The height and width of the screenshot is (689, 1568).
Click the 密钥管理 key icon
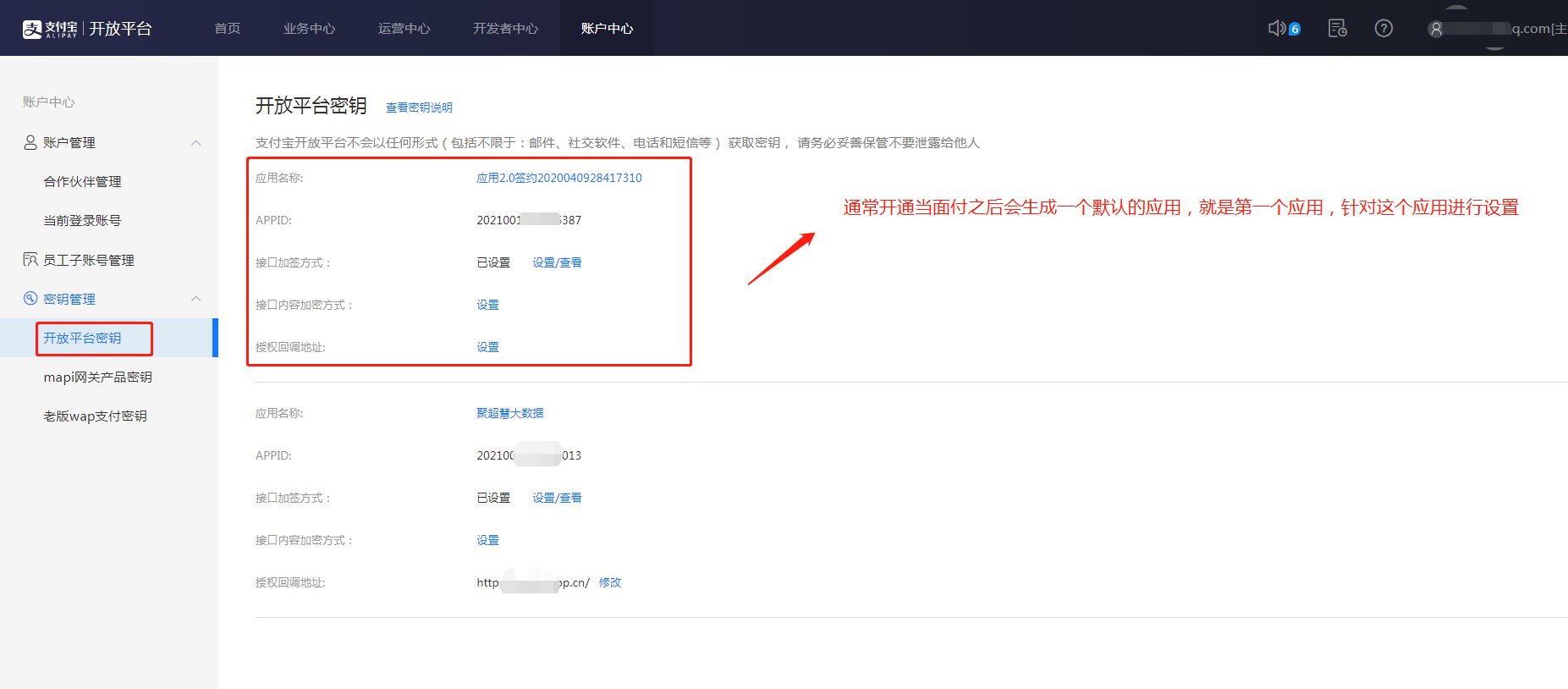[x=30, y=298]
